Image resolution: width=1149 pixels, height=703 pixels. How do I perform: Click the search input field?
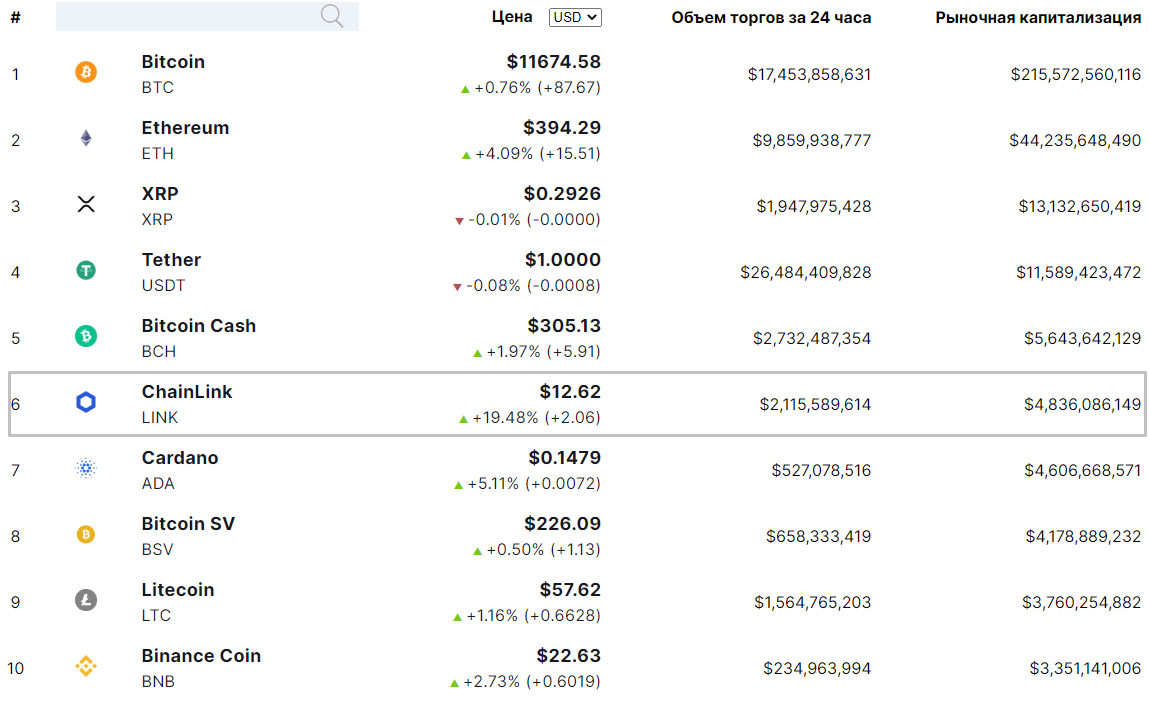(190, 16)
